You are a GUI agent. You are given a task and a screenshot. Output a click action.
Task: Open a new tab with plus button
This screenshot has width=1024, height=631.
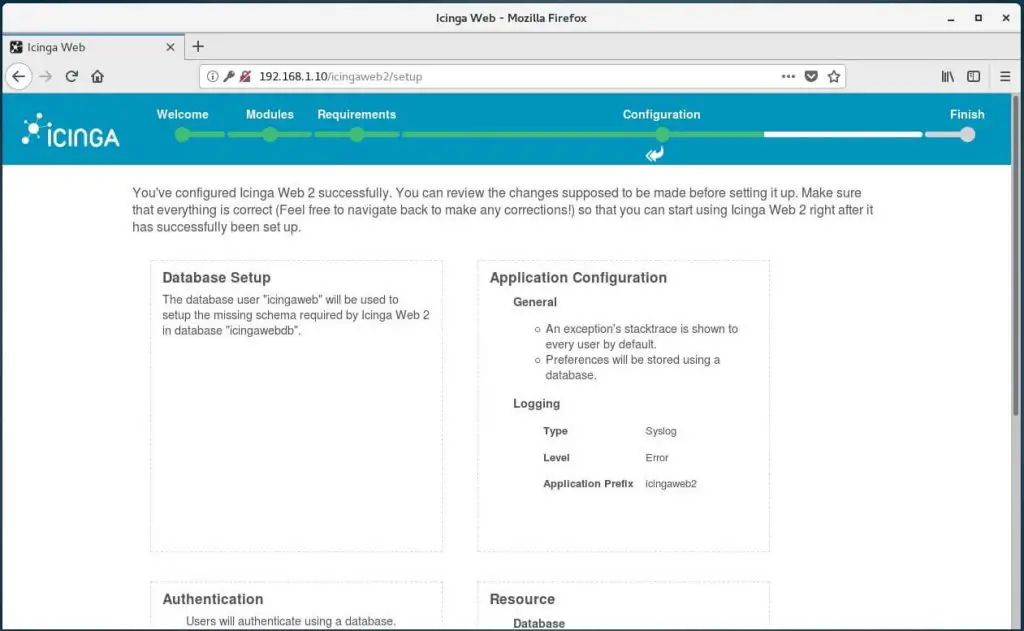[198, 46]
